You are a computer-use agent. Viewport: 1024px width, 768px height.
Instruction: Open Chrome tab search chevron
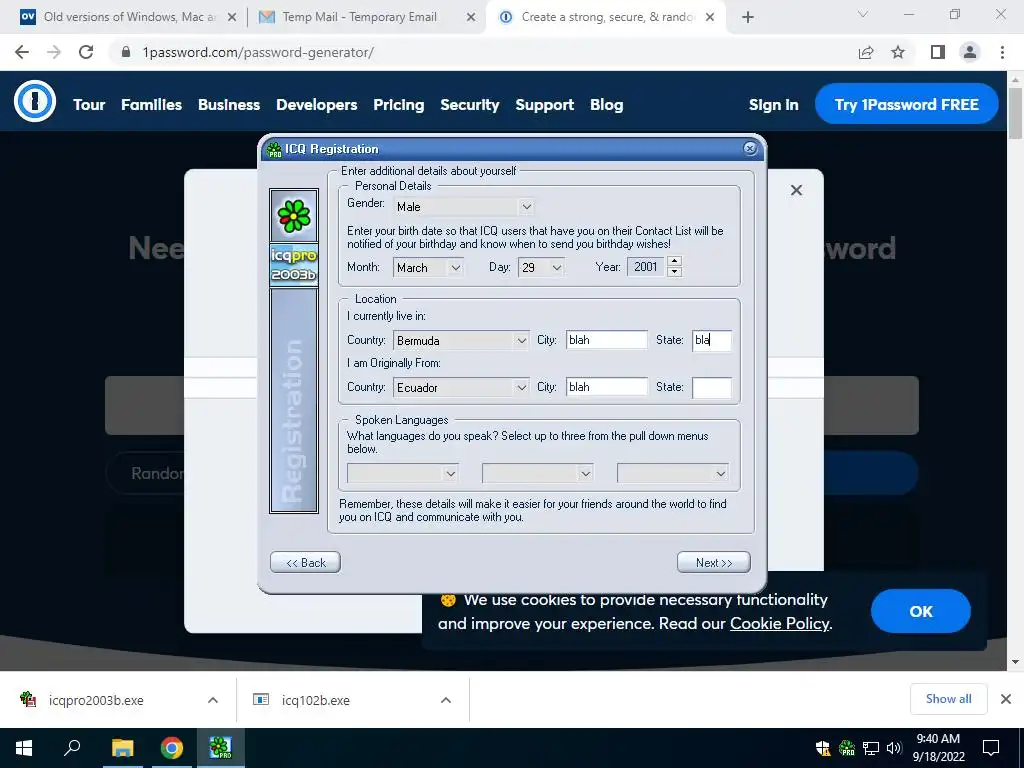click(863, 14)
